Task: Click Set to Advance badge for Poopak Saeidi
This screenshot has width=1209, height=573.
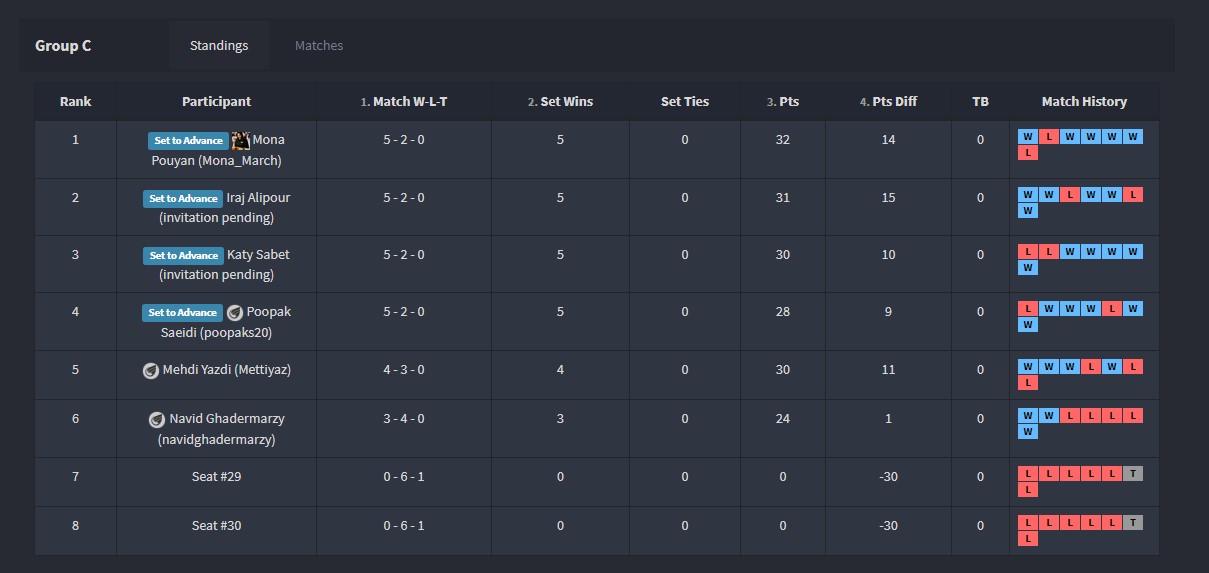Action: 182,312
